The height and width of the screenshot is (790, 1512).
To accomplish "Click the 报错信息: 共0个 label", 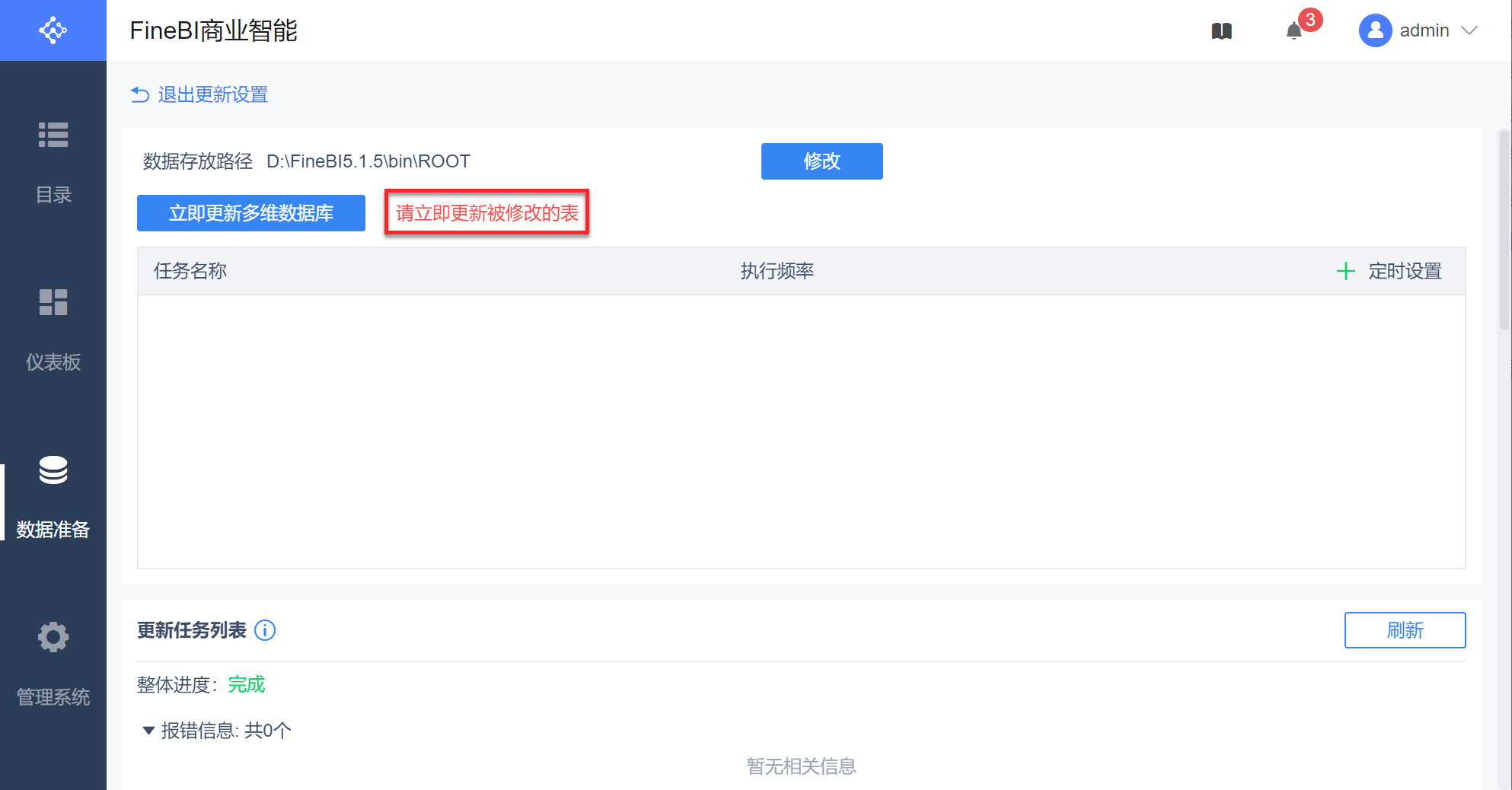I will 226,731.
